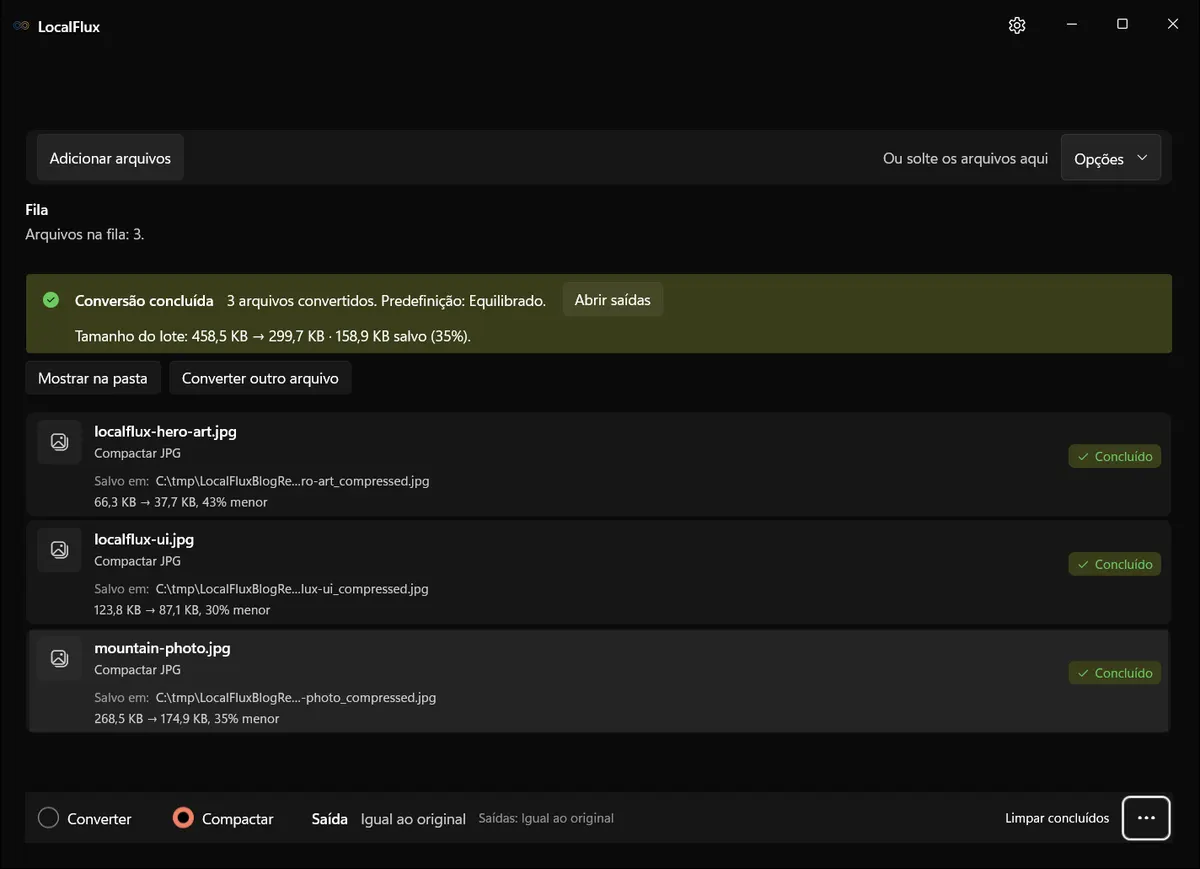Select the localflux-hero-art.jpg file name
This screenshot has height=869, width=1200.
165,432
